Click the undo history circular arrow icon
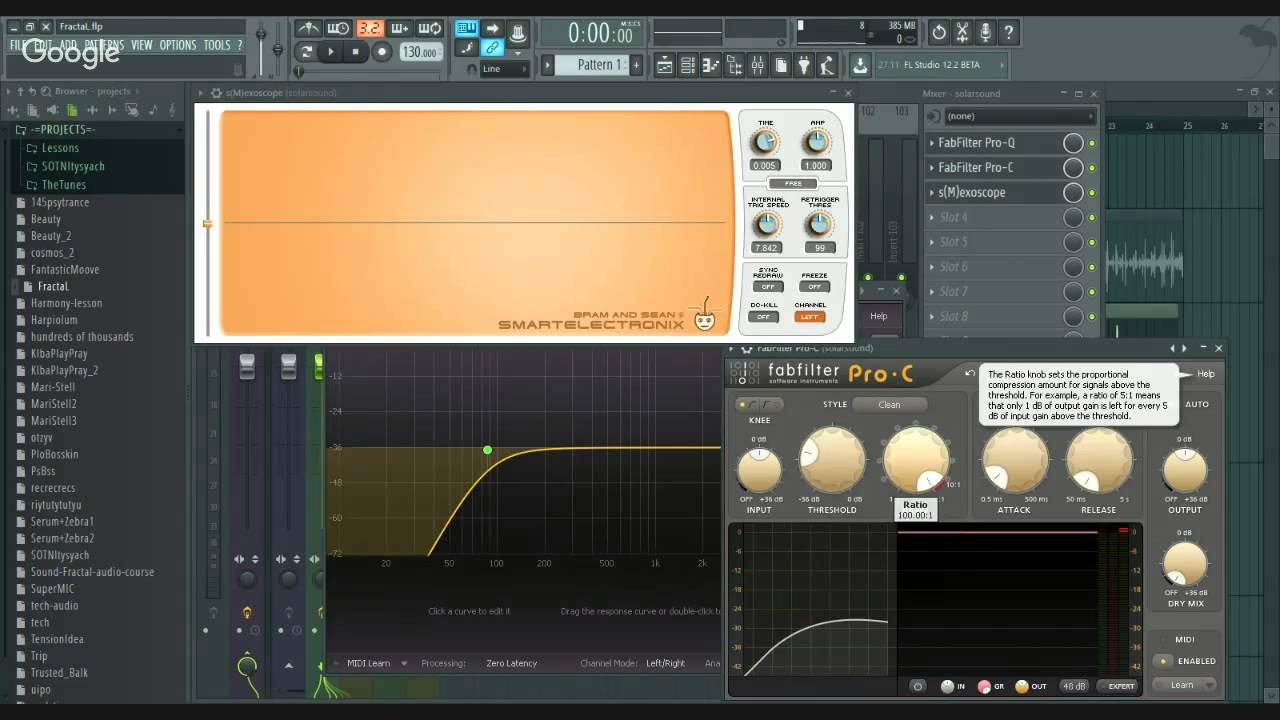The height and width of the screenshot is (720, 1280). pyautogui.click(x=939, y=33)
